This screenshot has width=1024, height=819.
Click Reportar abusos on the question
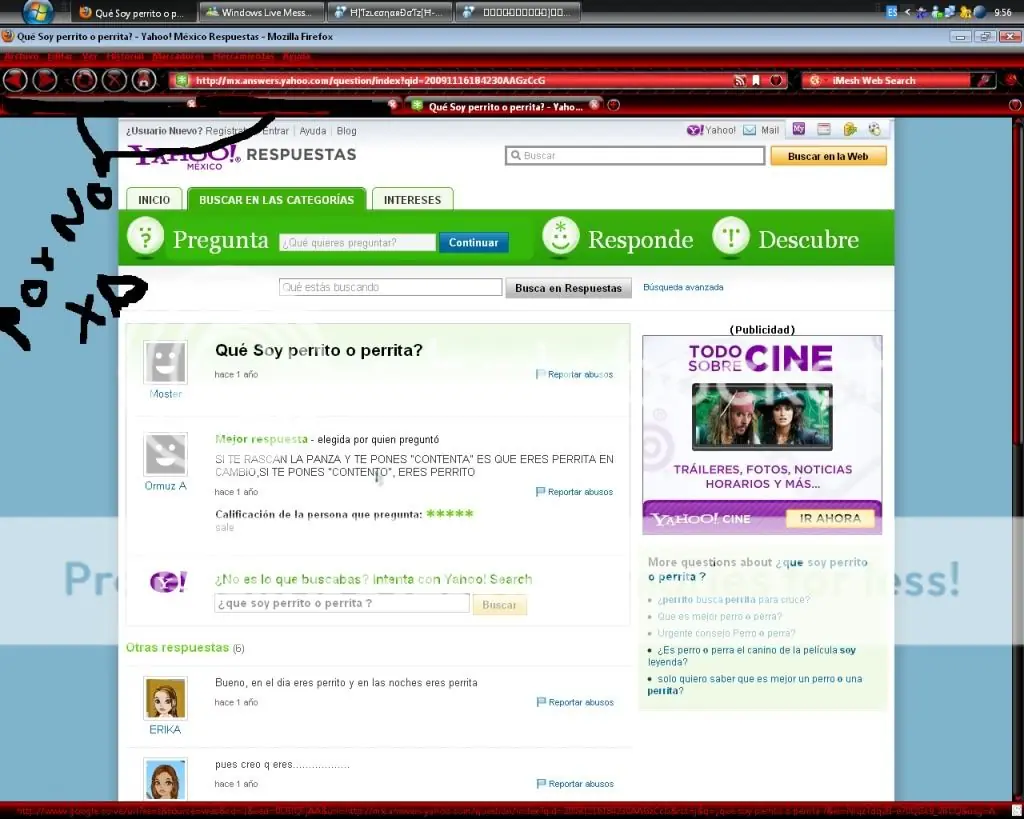(x=575, y=374)
